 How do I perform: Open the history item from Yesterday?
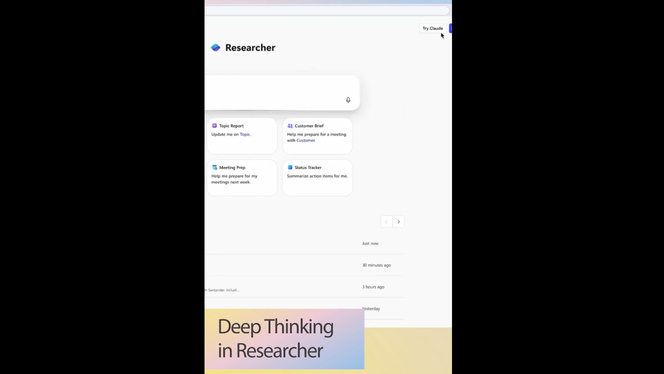(304, 308)
